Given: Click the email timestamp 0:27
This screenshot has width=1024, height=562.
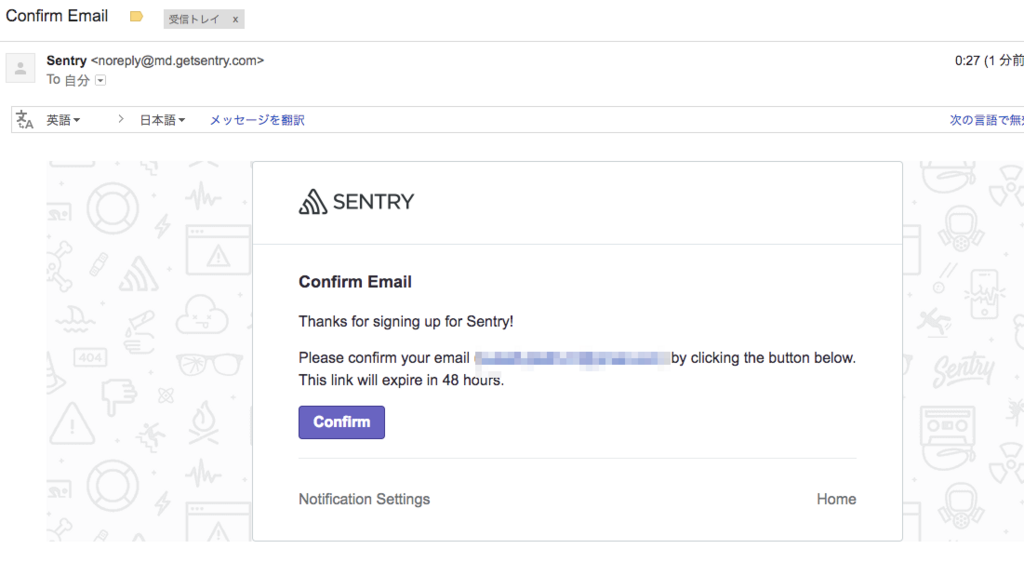Looking at the screenshot, I should [x=967, y=61].
